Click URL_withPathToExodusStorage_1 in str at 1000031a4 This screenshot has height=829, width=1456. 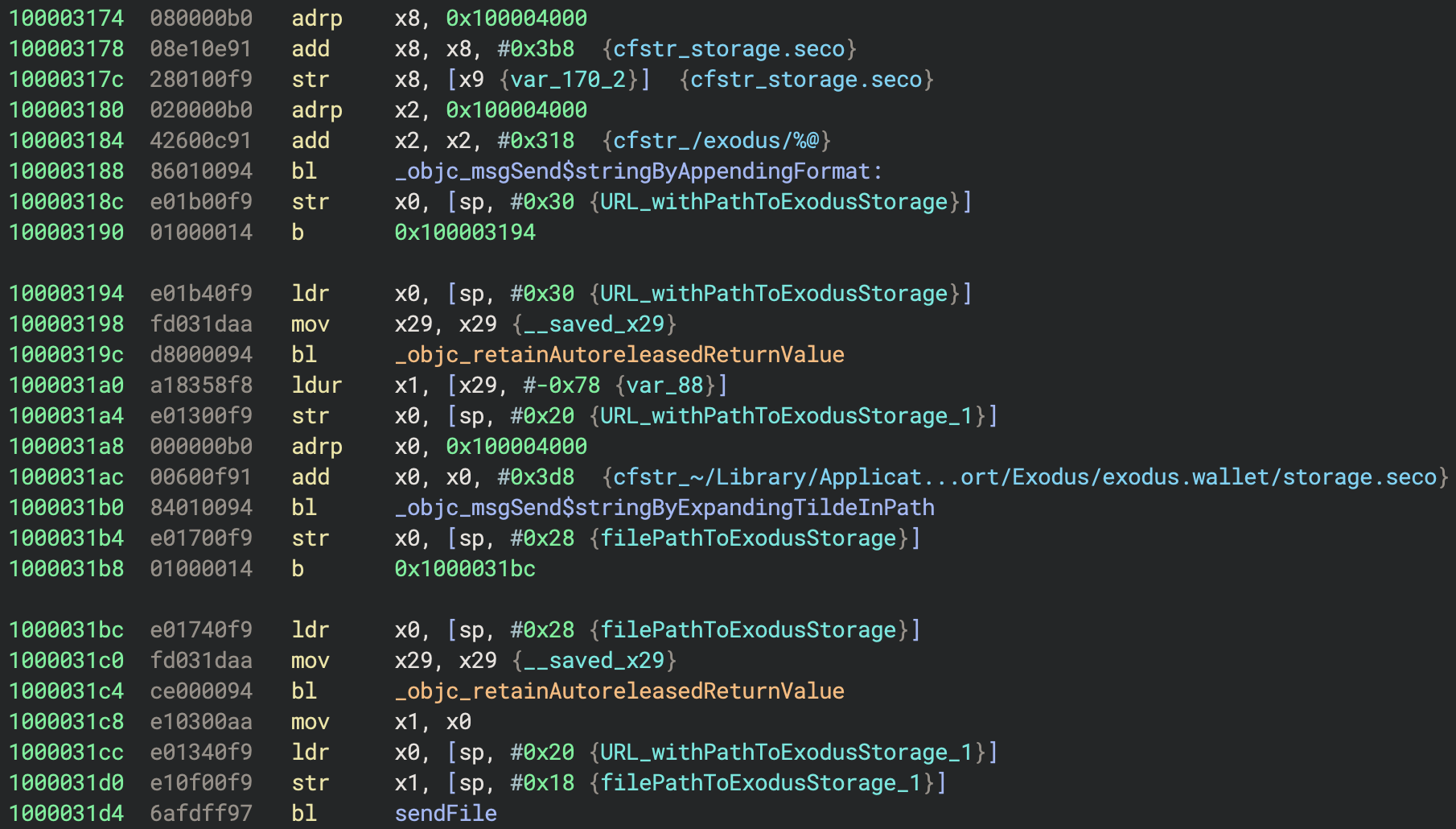[x=787, y=415]
